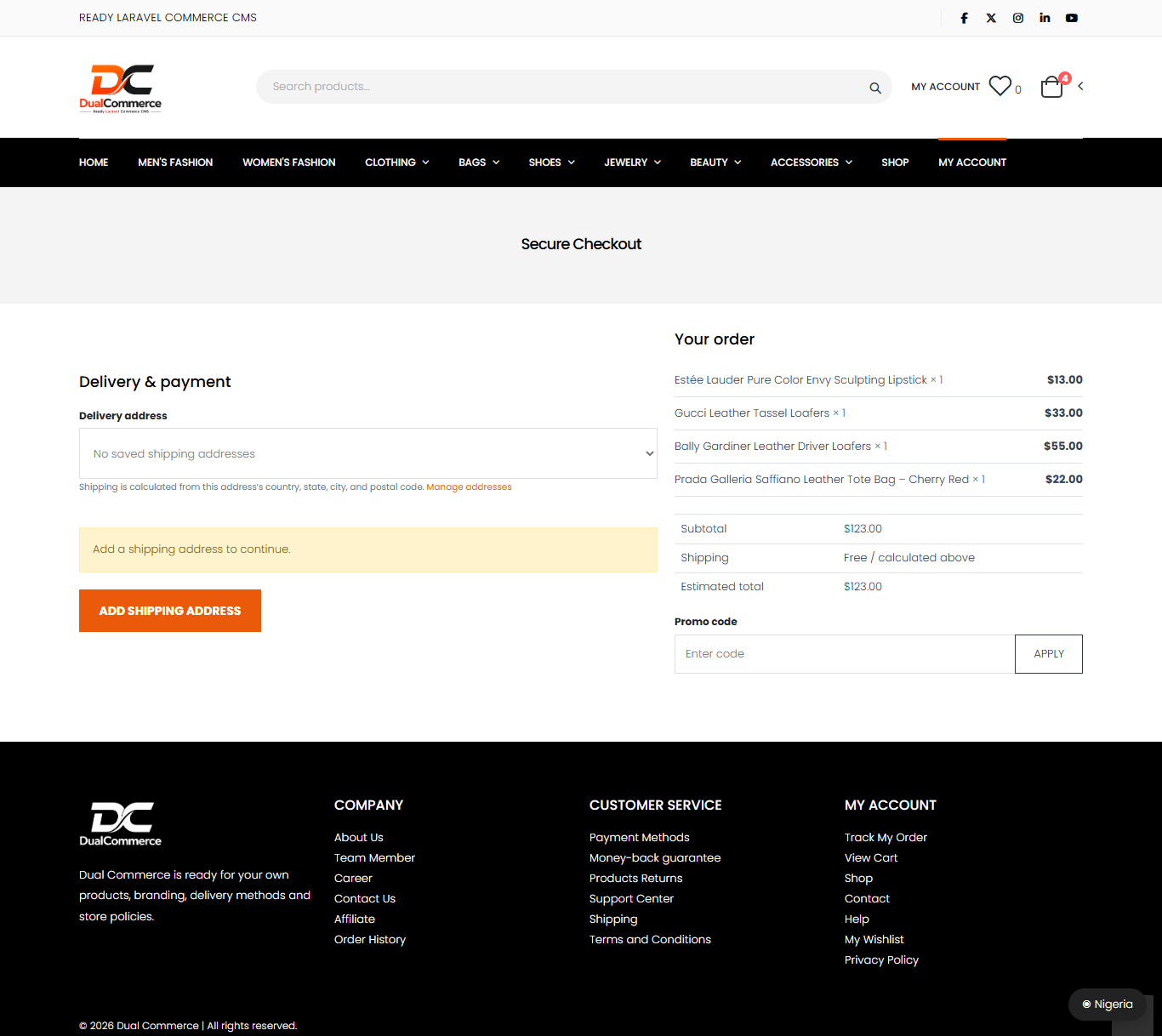Open Privacy Policy footer link

coord(881,960)
